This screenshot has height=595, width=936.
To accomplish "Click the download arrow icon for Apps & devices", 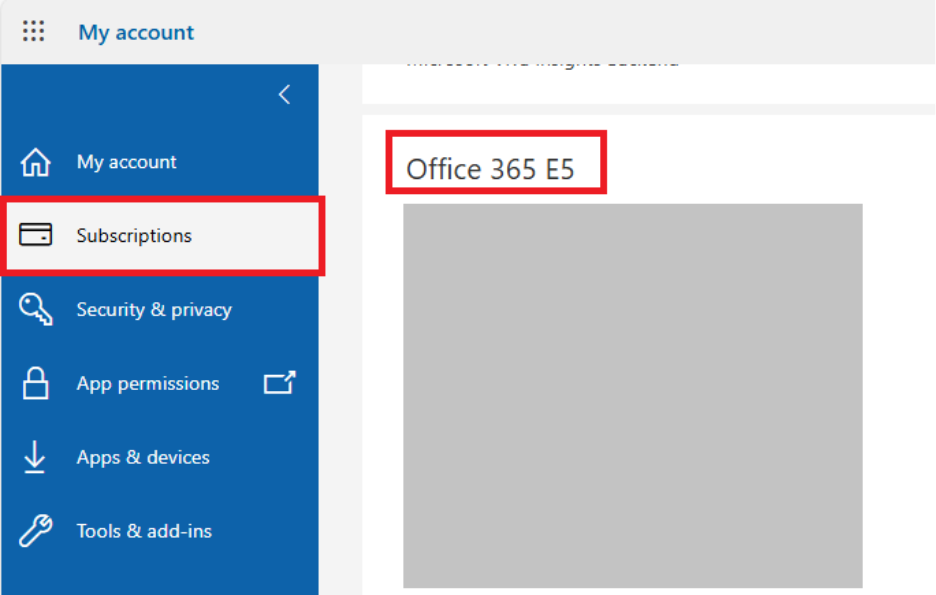I will tap(35, 457).
